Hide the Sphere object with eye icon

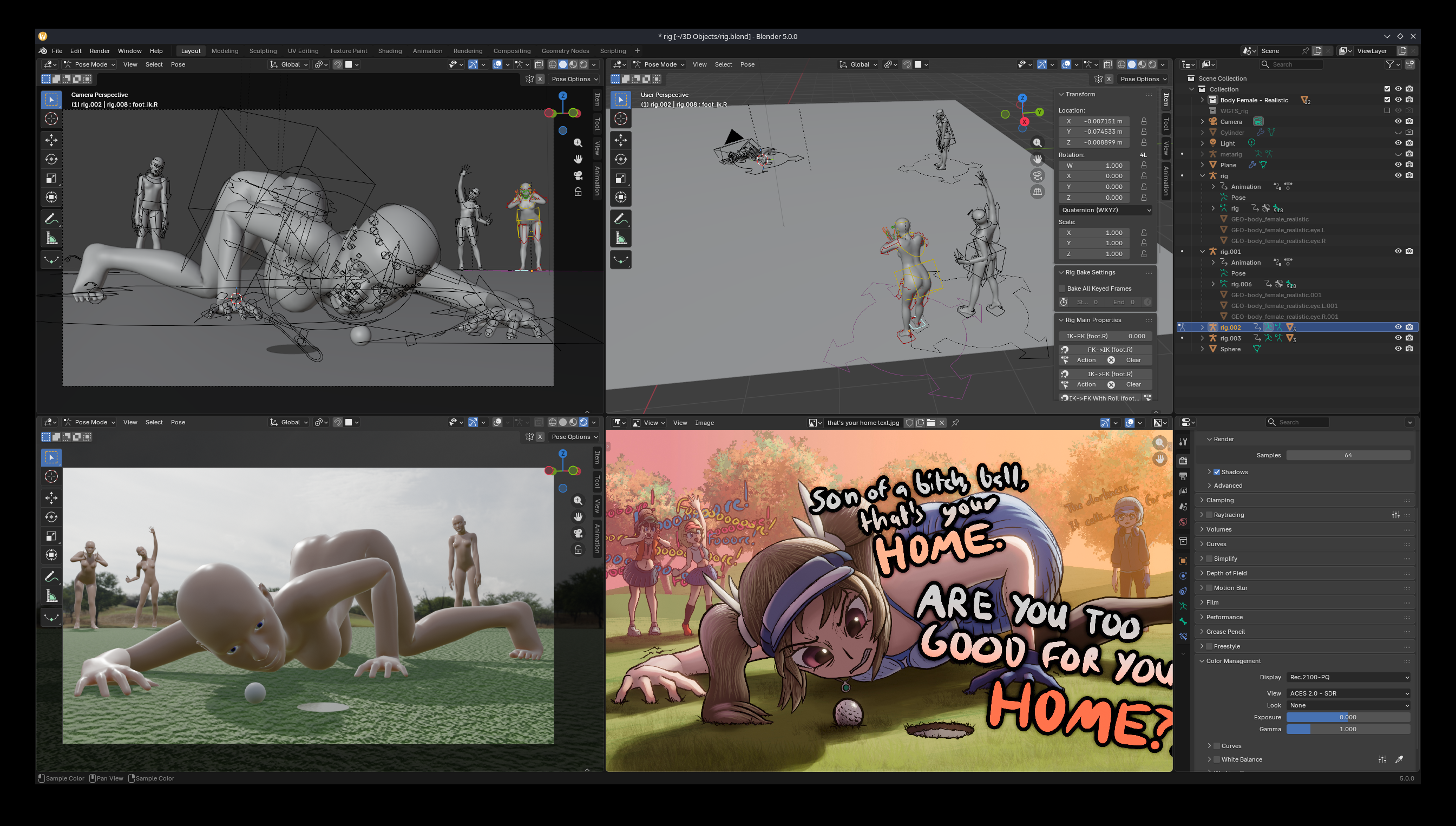click(1398, 349)
